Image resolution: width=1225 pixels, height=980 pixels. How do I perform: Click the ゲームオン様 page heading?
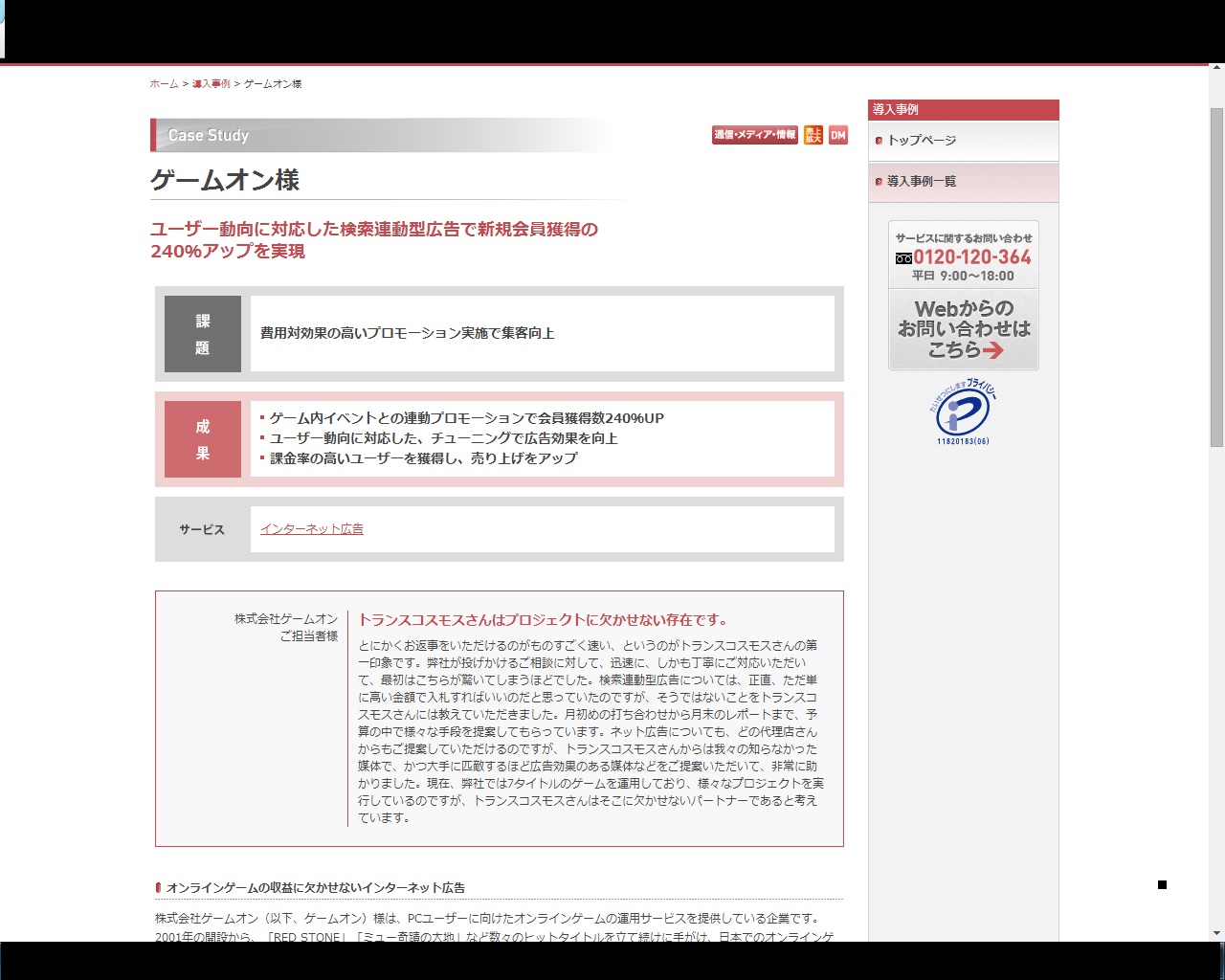point(225,180)
